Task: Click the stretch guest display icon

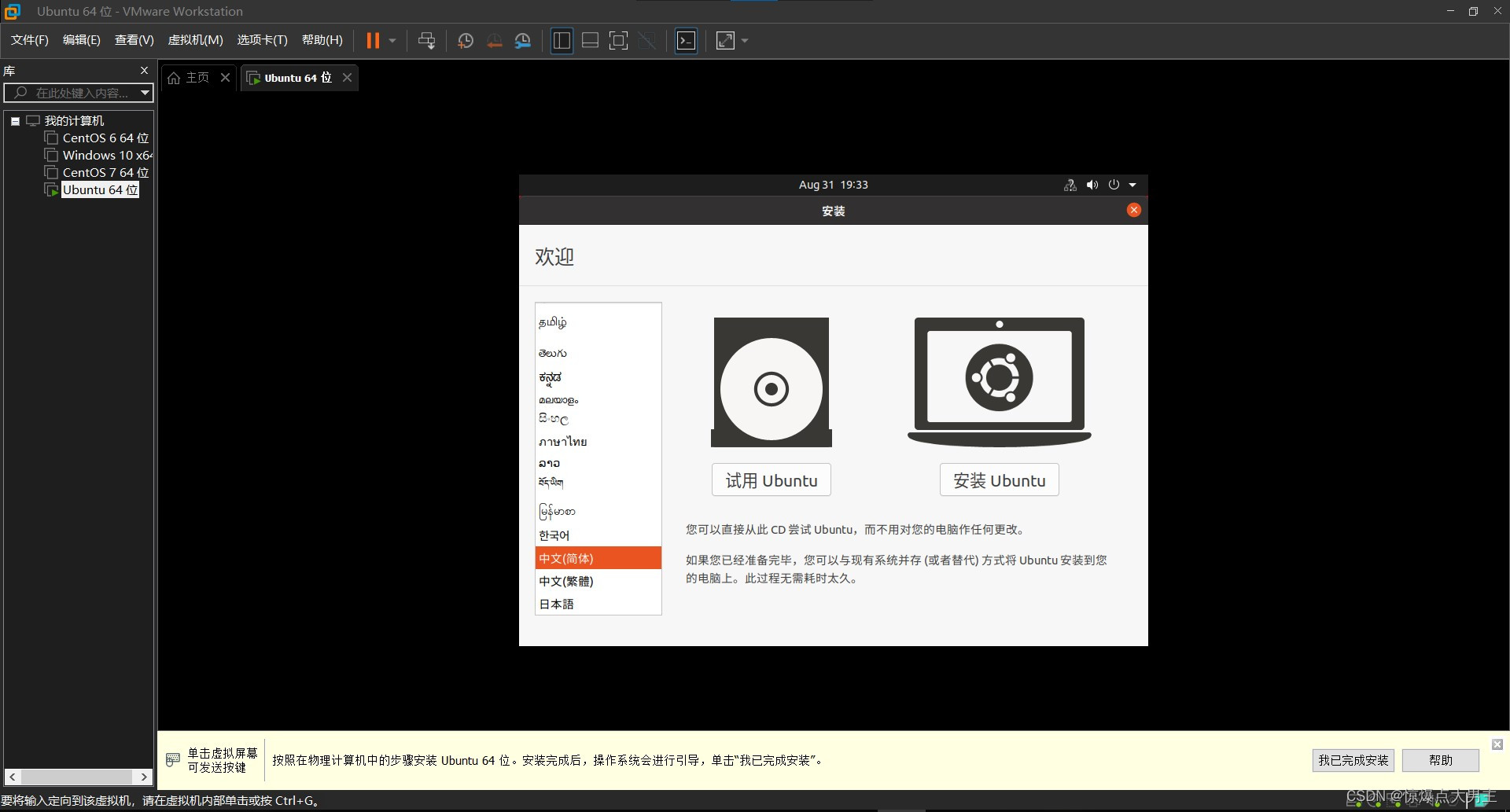Action: tap(725, 40)
